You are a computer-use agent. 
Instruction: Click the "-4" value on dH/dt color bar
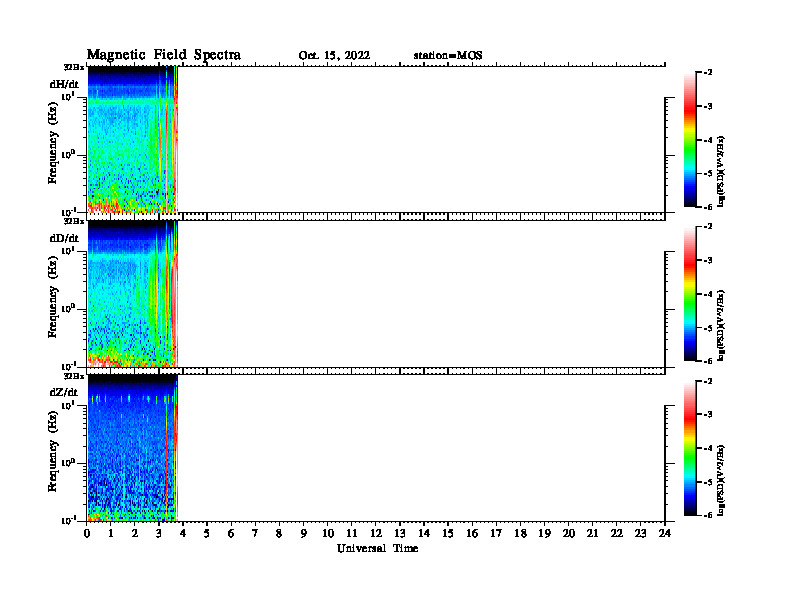708,140
